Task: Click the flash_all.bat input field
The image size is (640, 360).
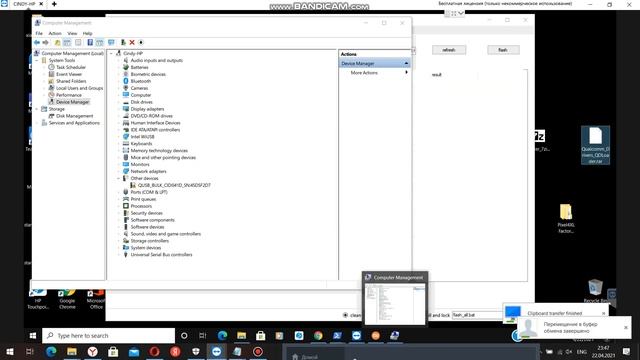Action: pos(478,315)
